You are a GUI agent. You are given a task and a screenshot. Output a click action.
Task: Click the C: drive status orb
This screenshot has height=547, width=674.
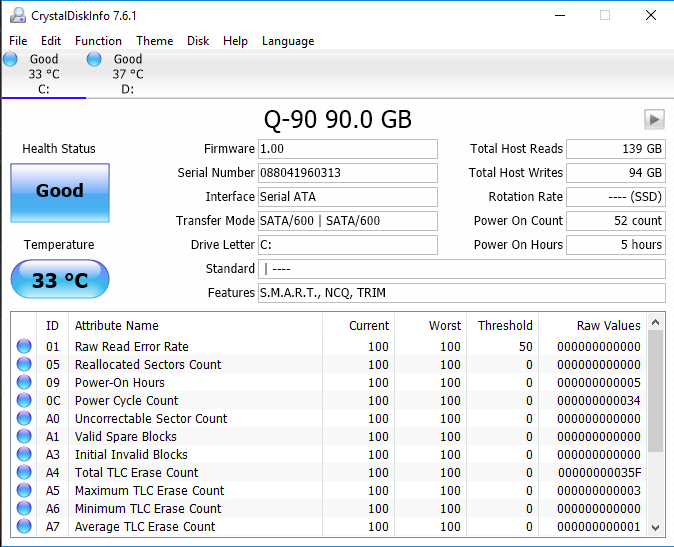point(11,59)
